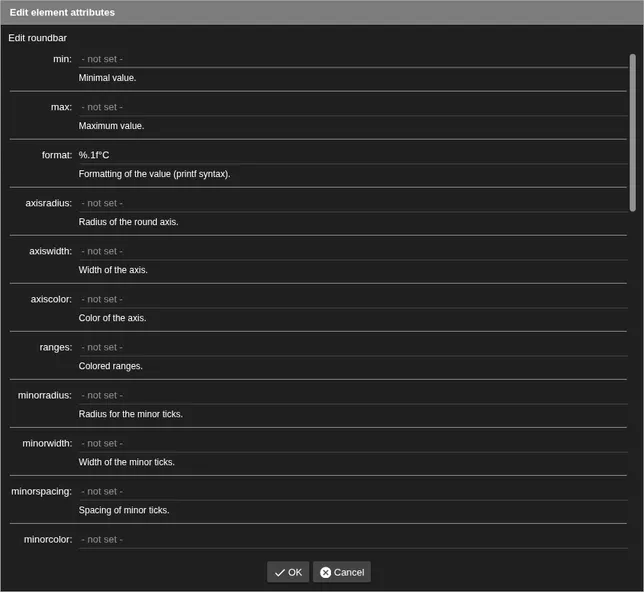
Task: Click the 'min:' label
Action: (x=62, y=59)
